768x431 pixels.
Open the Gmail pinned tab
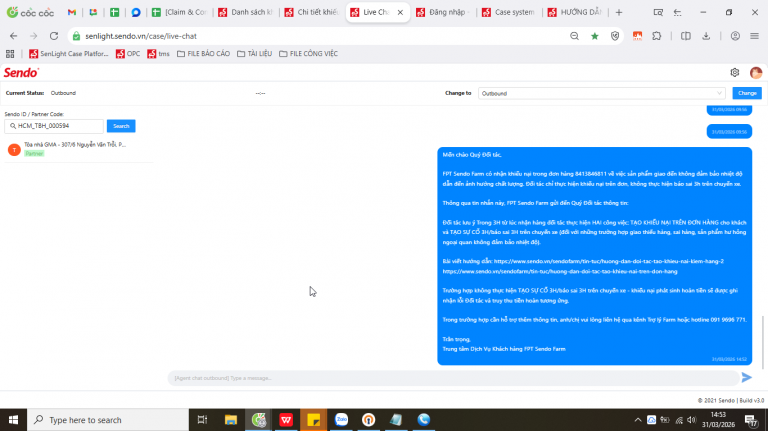click(72, 12)
